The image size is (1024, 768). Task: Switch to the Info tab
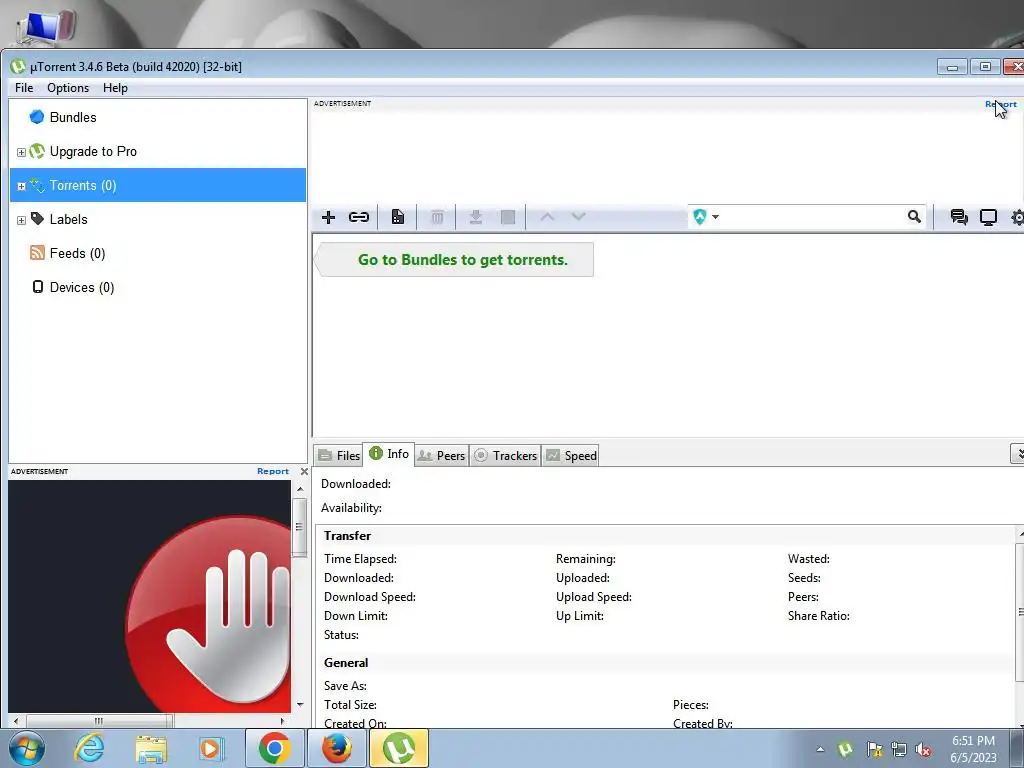[x=389, y=454]
